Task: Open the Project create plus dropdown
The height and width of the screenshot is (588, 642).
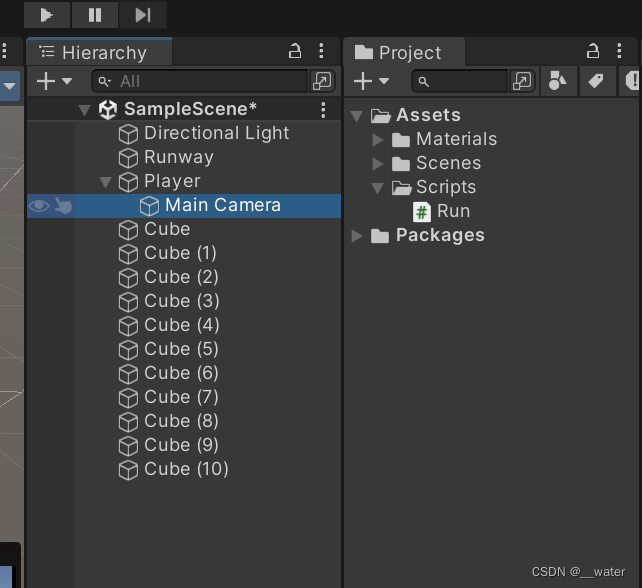Action: click(x=371, y=81)
